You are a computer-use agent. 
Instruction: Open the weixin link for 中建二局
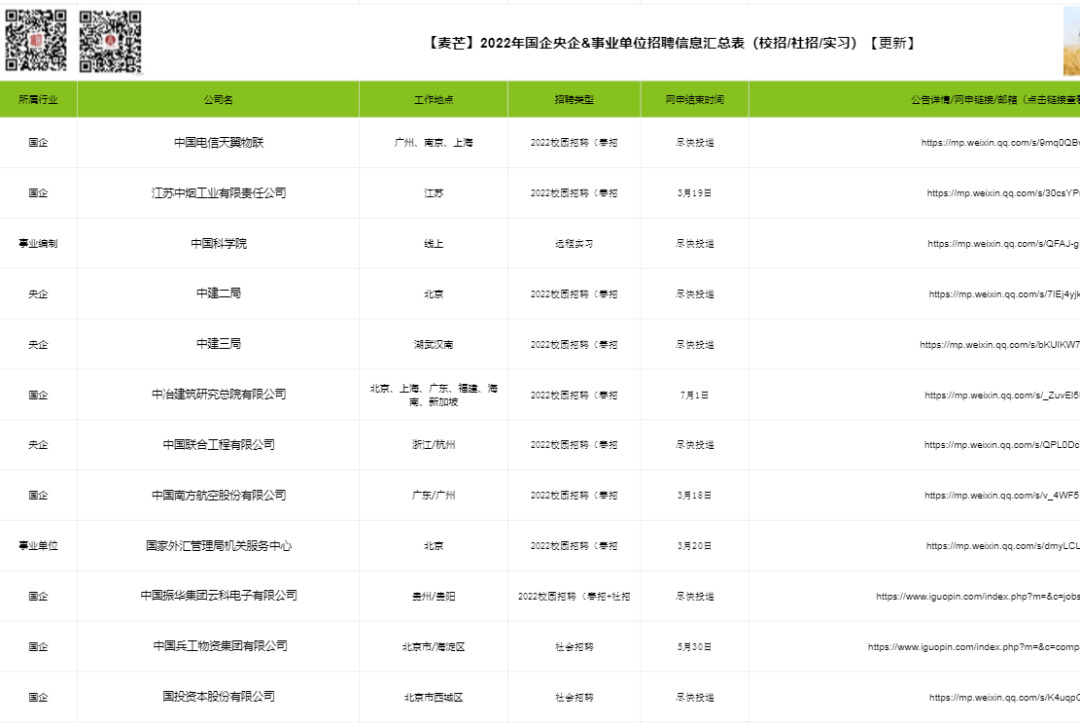coord(1004,294)
